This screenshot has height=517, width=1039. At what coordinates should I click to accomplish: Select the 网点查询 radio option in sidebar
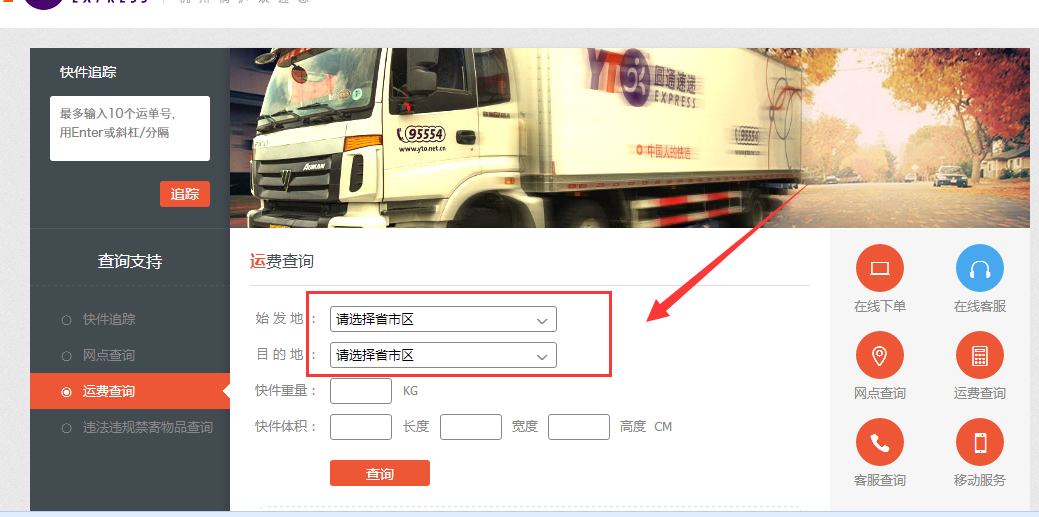click(66, 356)
